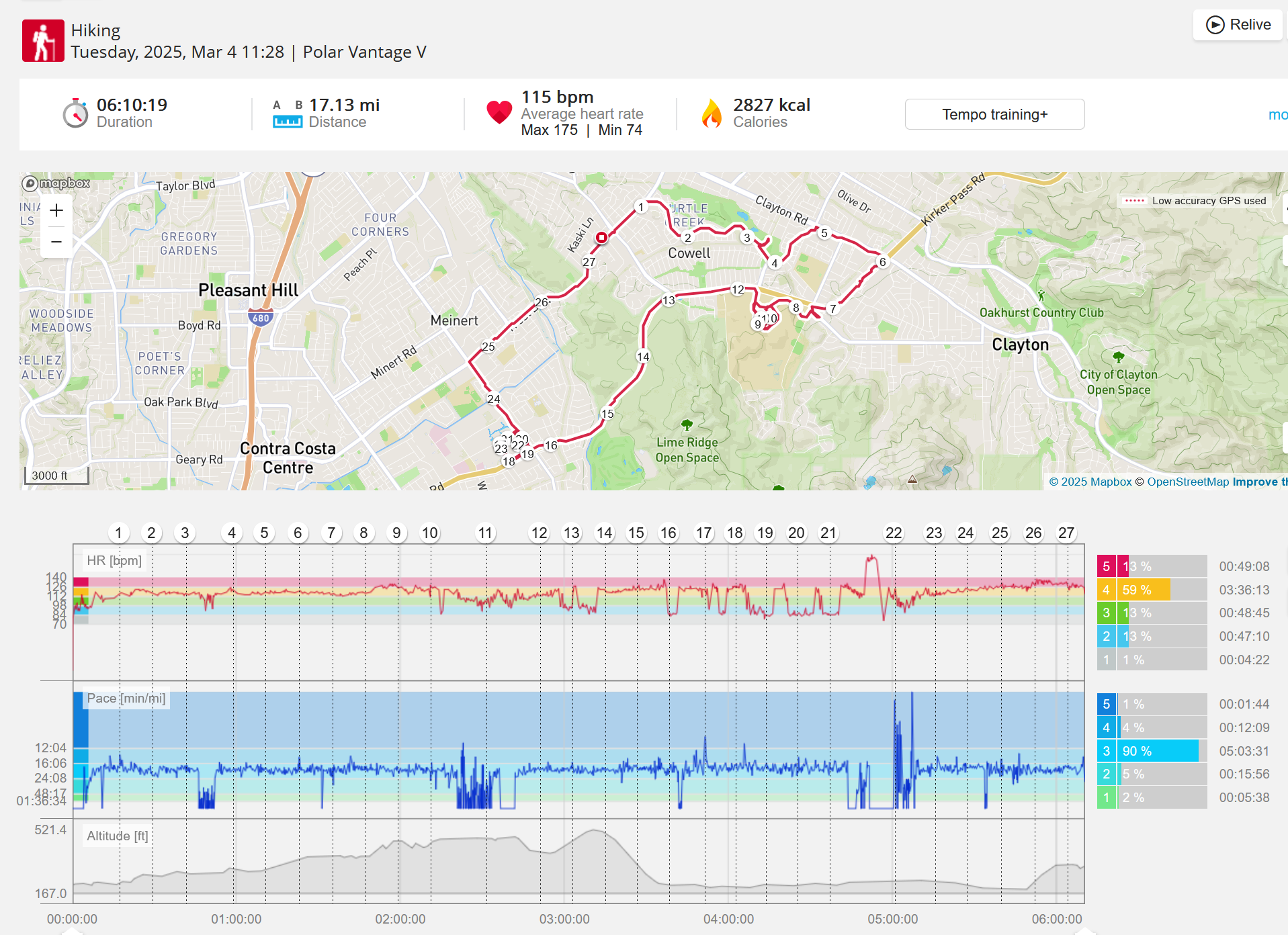Zoom in on the map

[x=56, y=210]
